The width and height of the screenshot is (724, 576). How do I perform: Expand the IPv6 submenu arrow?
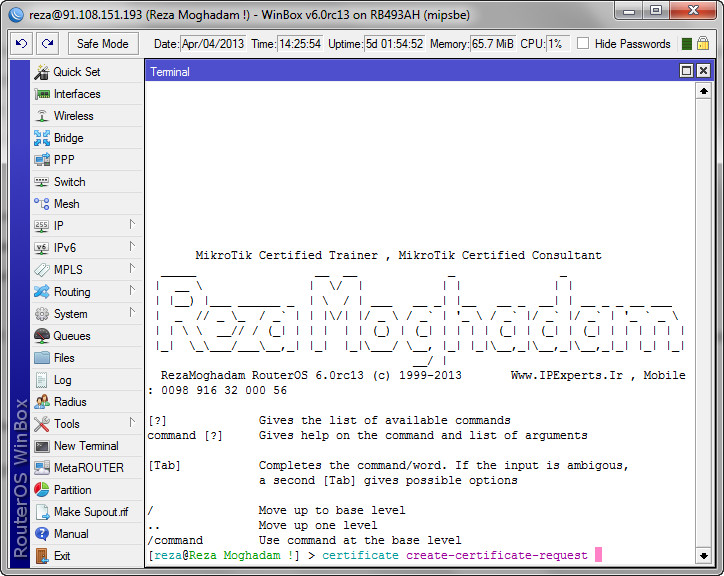click(x=132, y=246)
